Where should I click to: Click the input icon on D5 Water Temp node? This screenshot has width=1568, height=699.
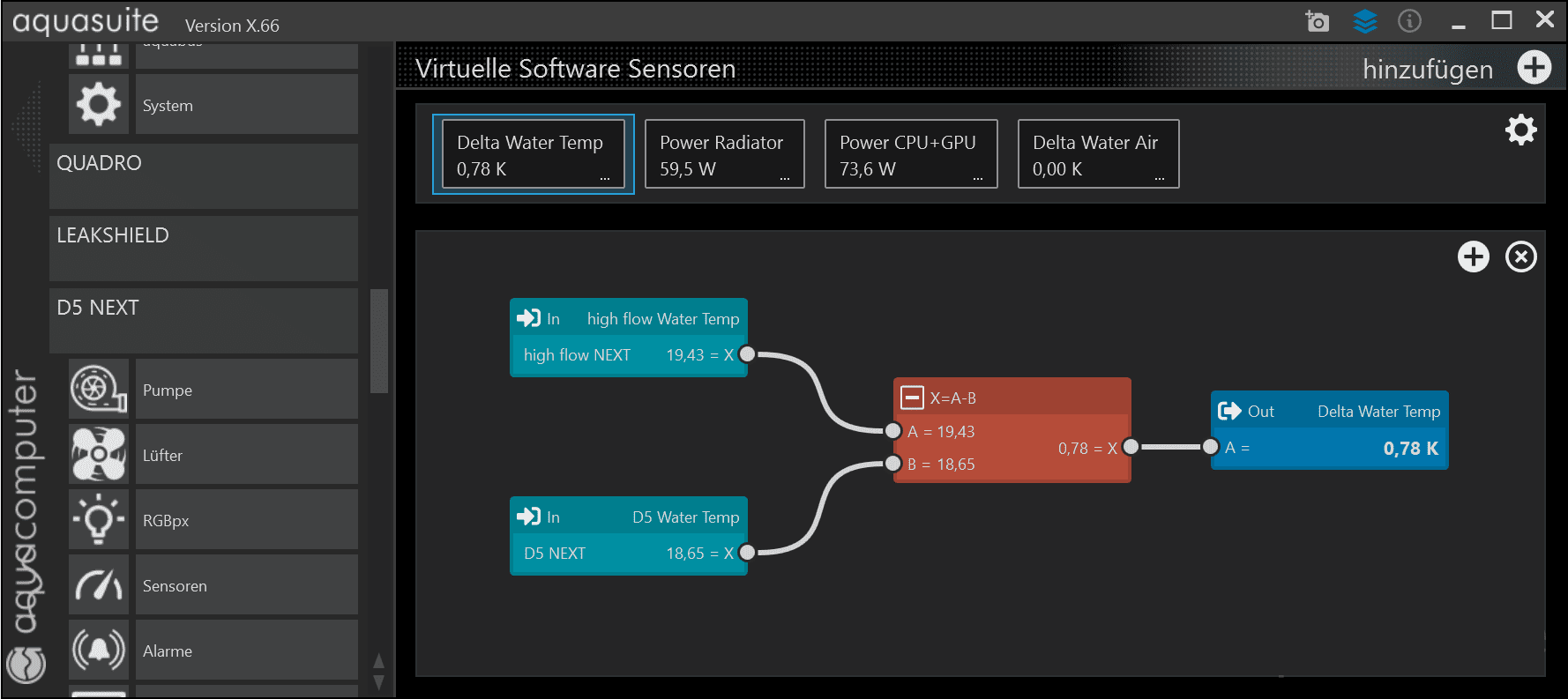529,517
